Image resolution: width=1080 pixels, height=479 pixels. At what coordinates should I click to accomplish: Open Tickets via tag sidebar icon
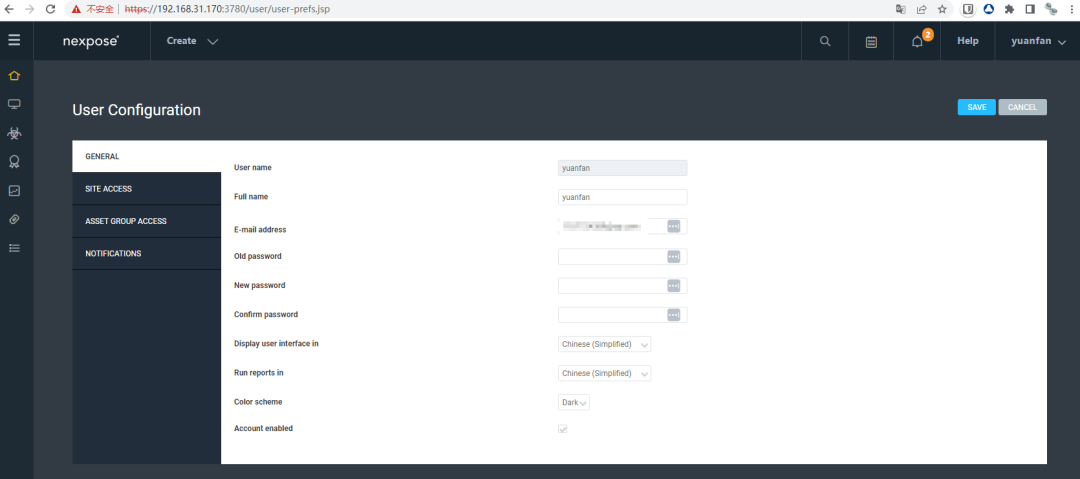point(14,219)
